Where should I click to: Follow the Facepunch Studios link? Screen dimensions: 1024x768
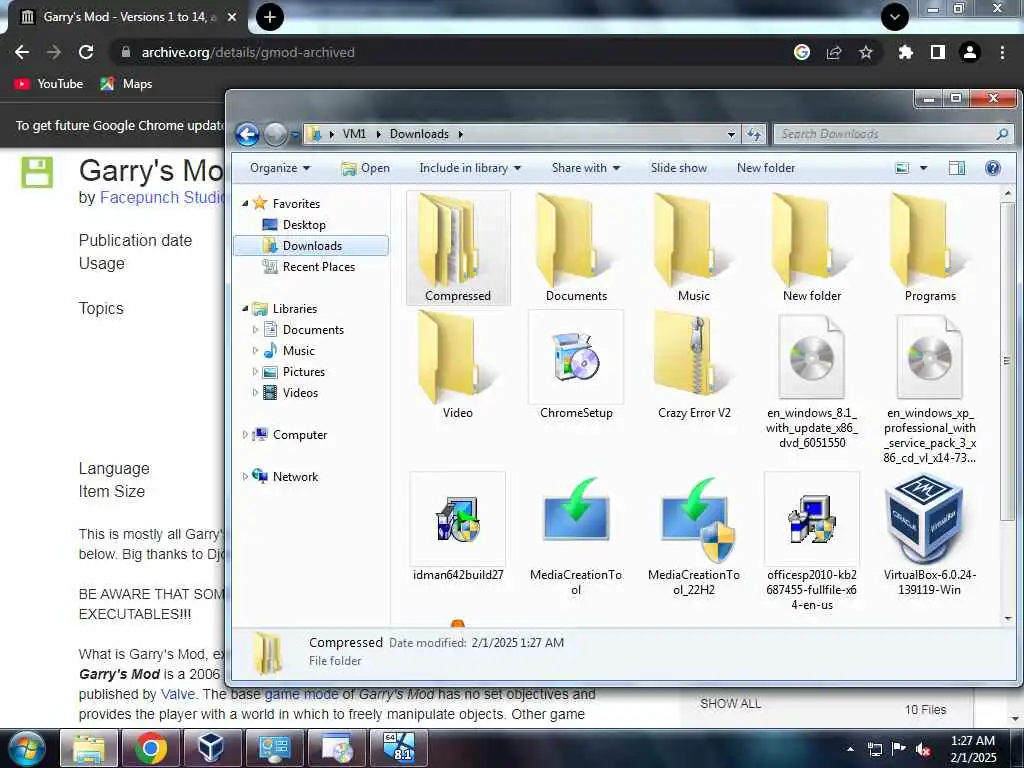(x=162, y=197)
